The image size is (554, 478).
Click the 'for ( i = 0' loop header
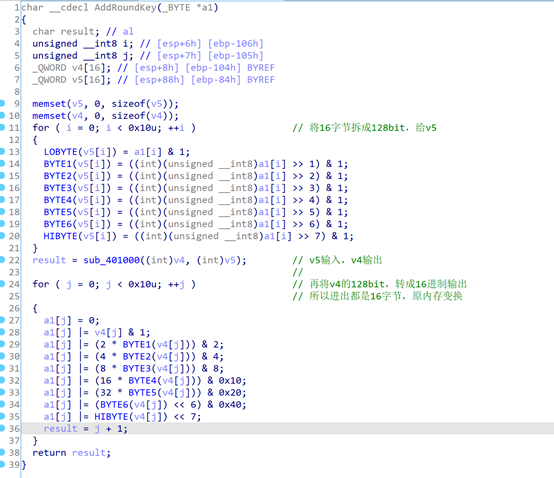pyautogui.click(x=114, y=128)
